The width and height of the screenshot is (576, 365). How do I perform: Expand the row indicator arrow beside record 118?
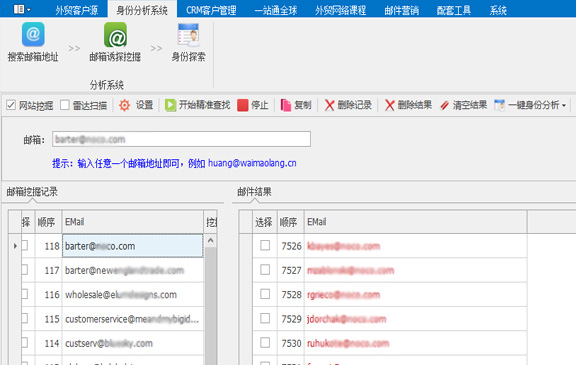click(15, 246)
